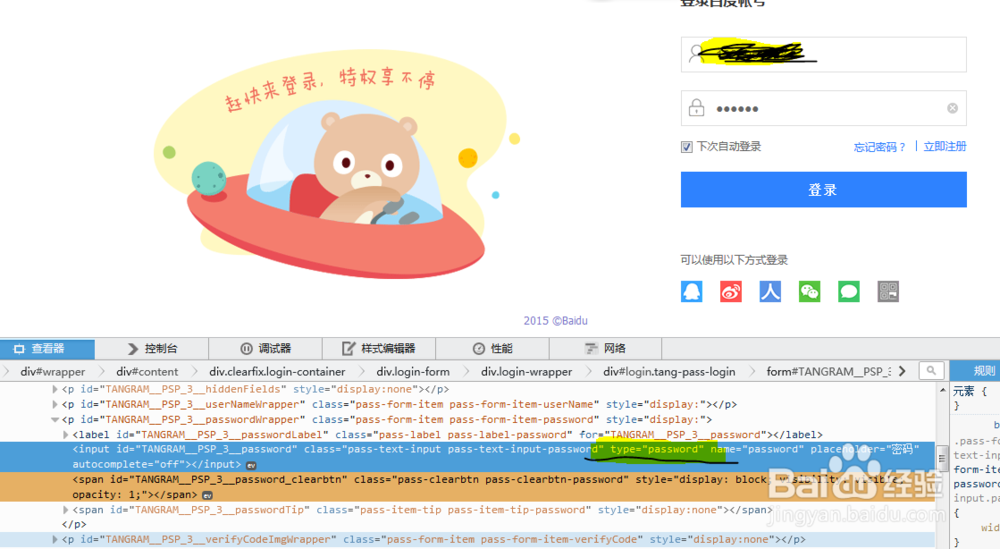
Task: Click the QR code login icon
Action: pyautogui.click(x=888, y=291)
